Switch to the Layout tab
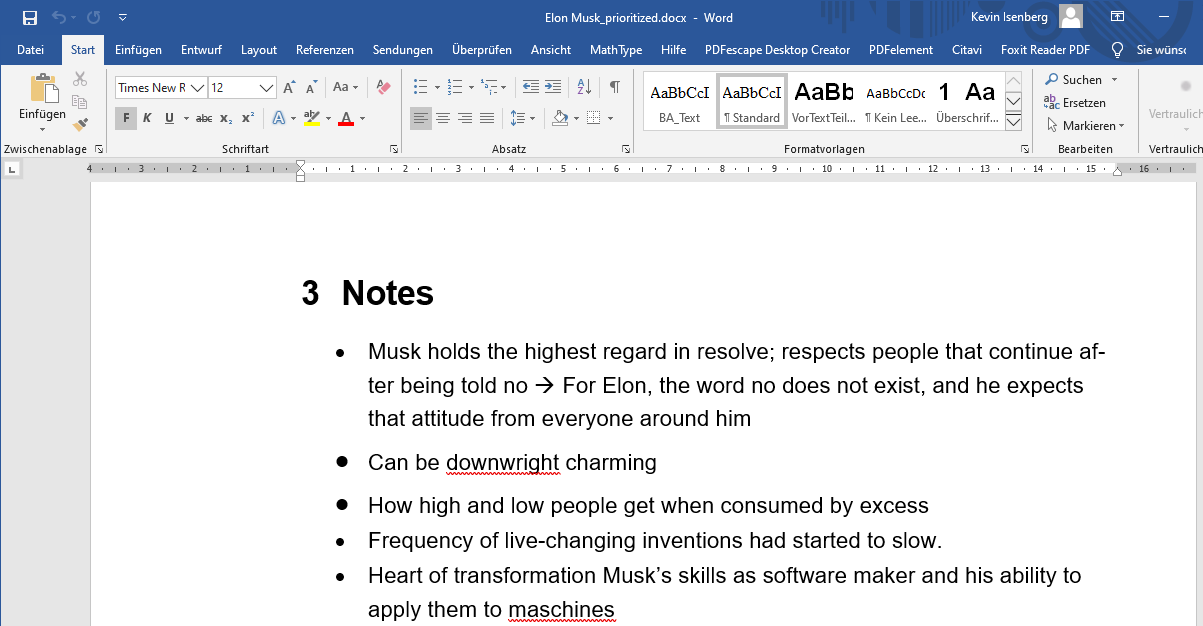Image resolution: width=1203 pixels, height=626 pixels. coord(259,50)
